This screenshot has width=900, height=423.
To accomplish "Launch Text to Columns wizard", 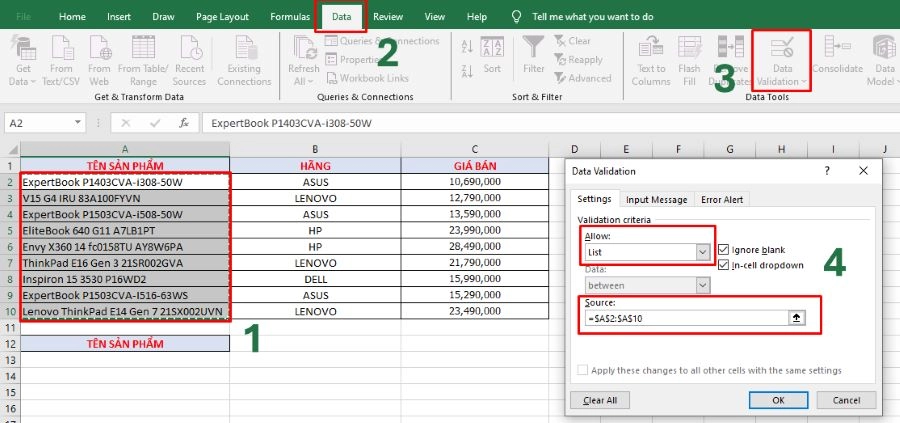I will point(651,61).
